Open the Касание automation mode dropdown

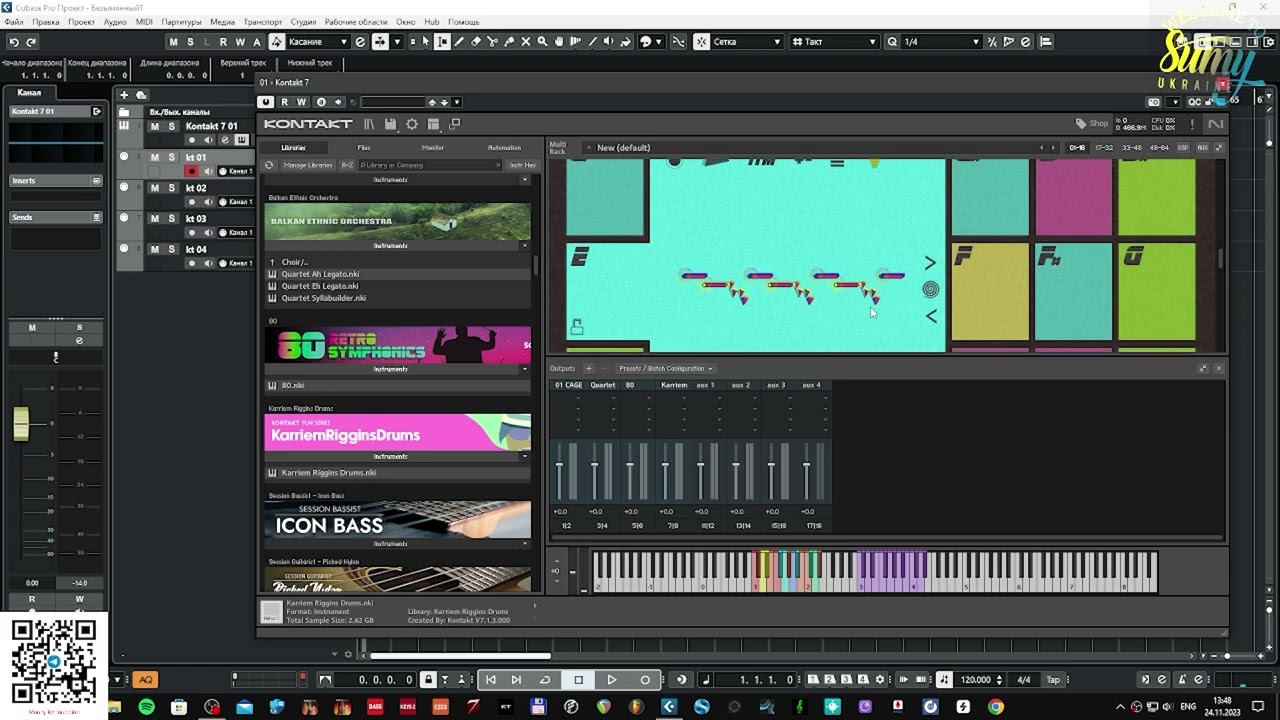(x=345, y=42)
